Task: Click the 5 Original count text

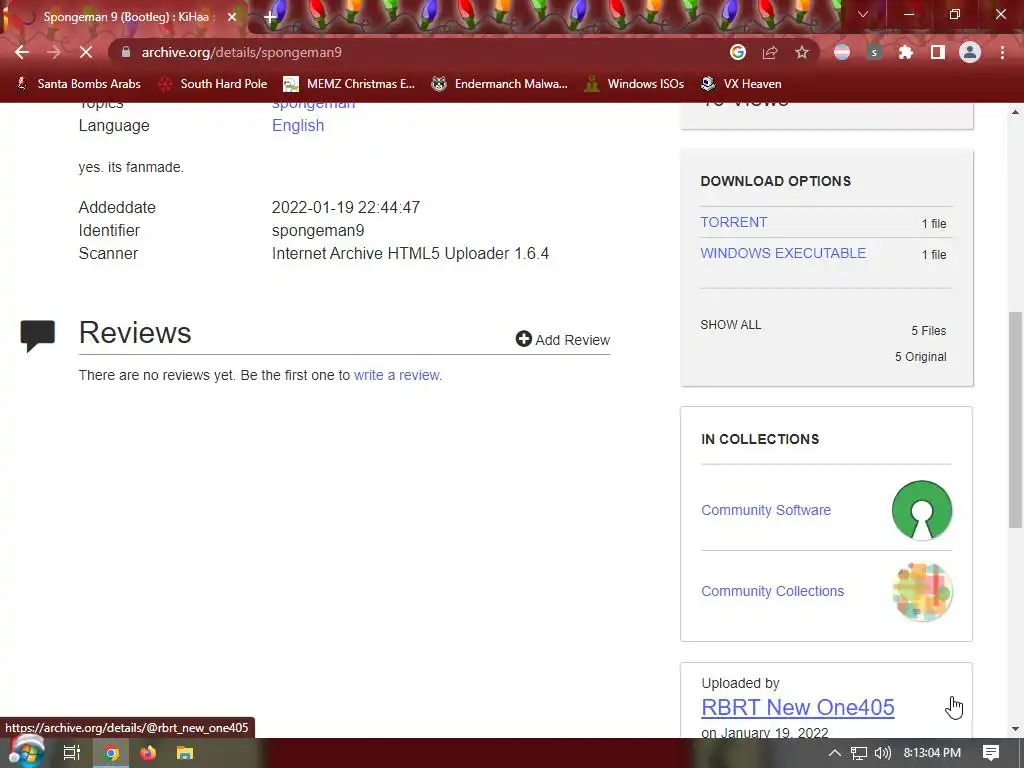Action: tap(920, 357)
